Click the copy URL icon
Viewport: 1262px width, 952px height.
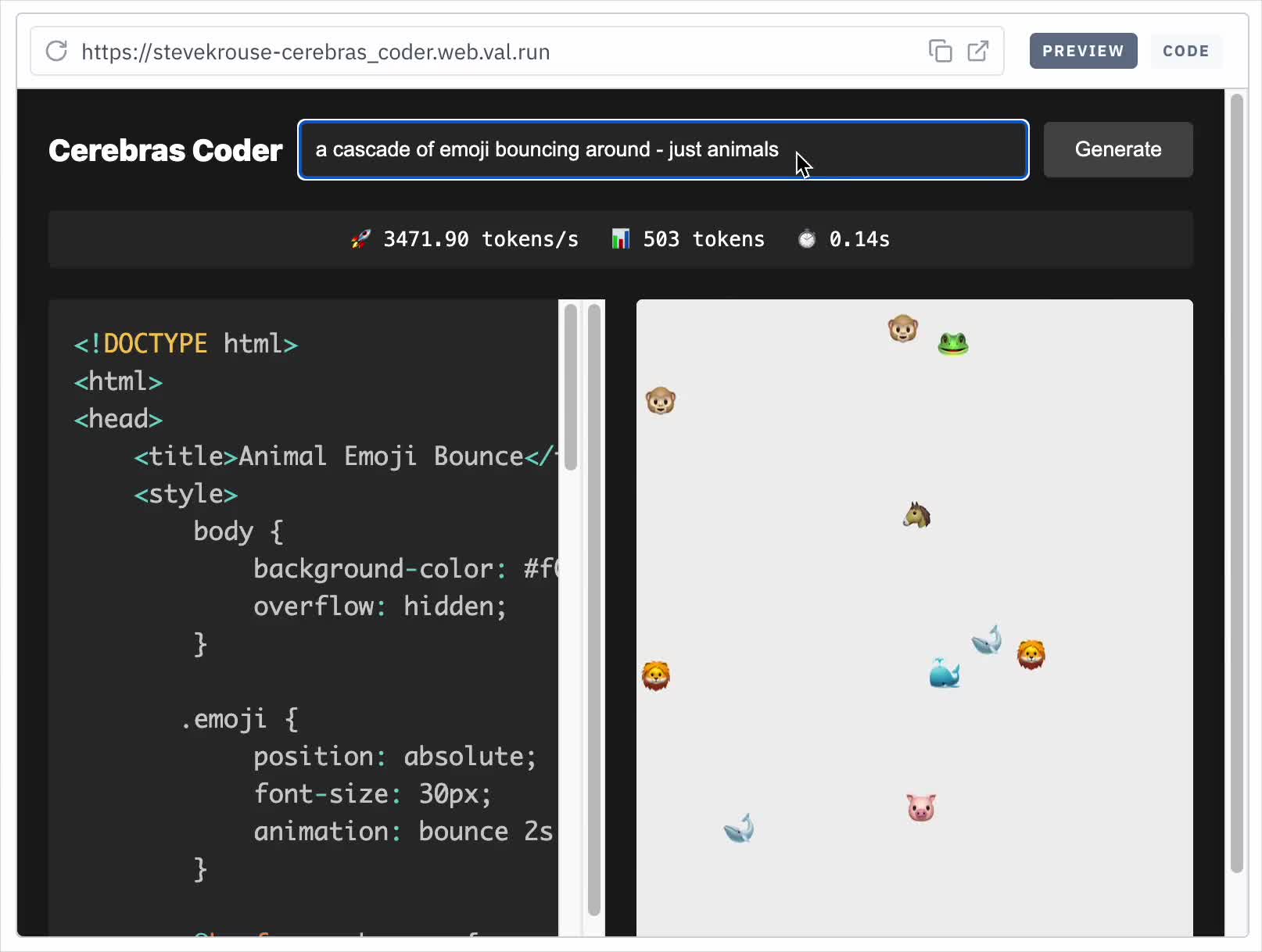point(940,52)
